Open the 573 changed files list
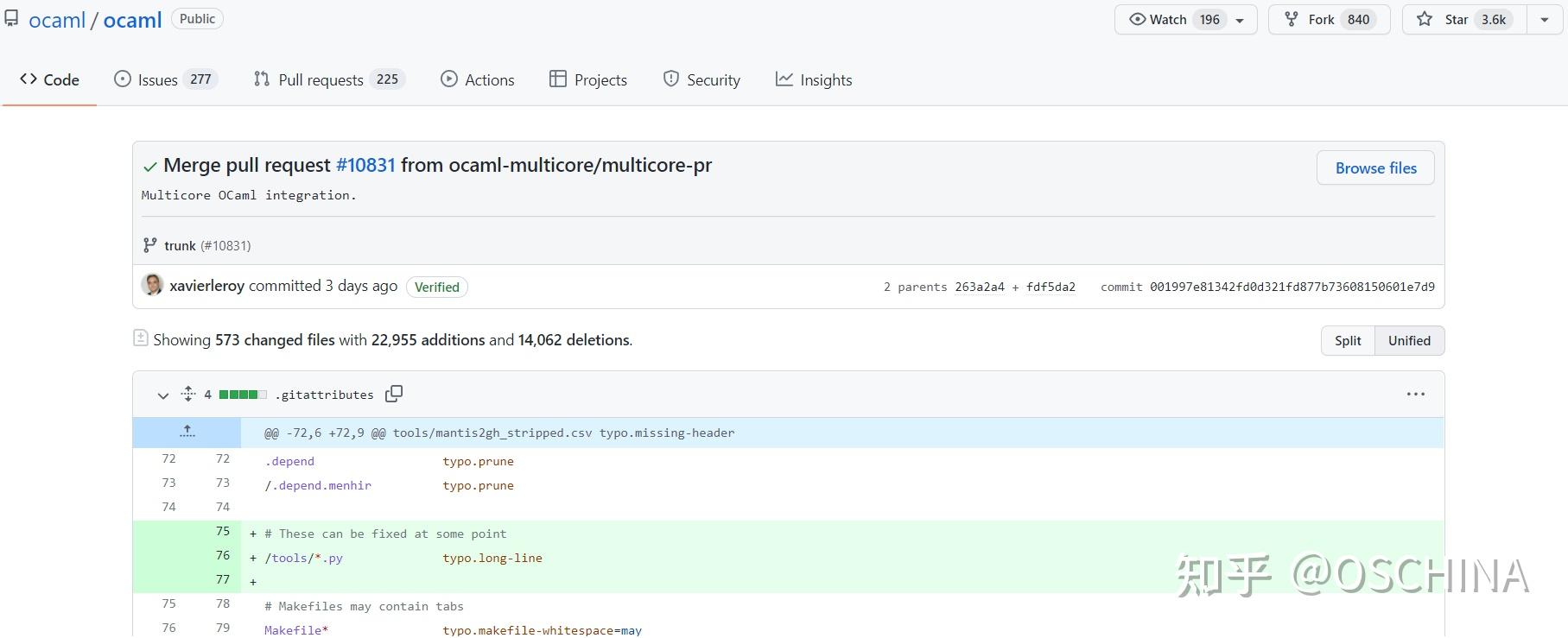The image size is (1568, 638). pos(275,340)
